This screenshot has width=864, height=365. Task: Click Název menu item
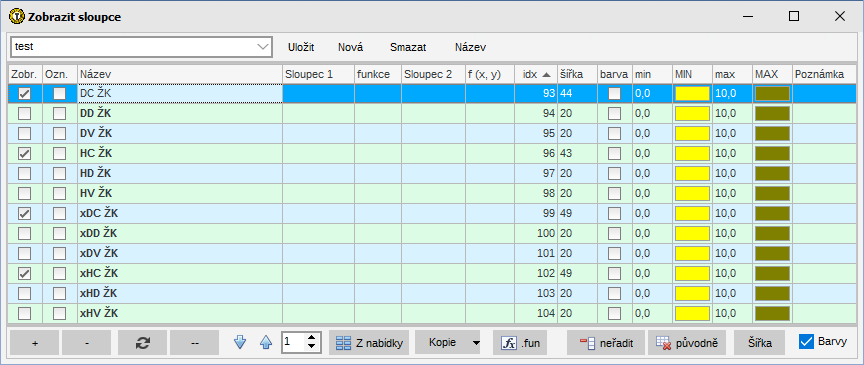[x=471, y=47]
